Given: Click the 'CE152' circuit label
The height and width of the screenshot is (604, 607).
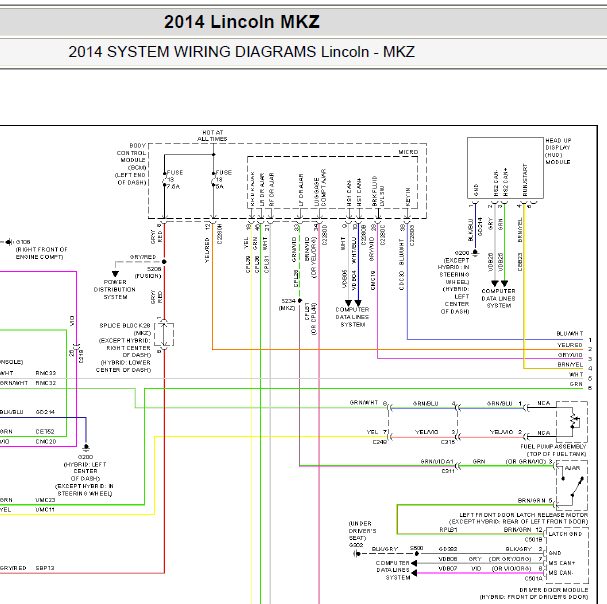Looking at the screenshot, I should click(45, 431).
